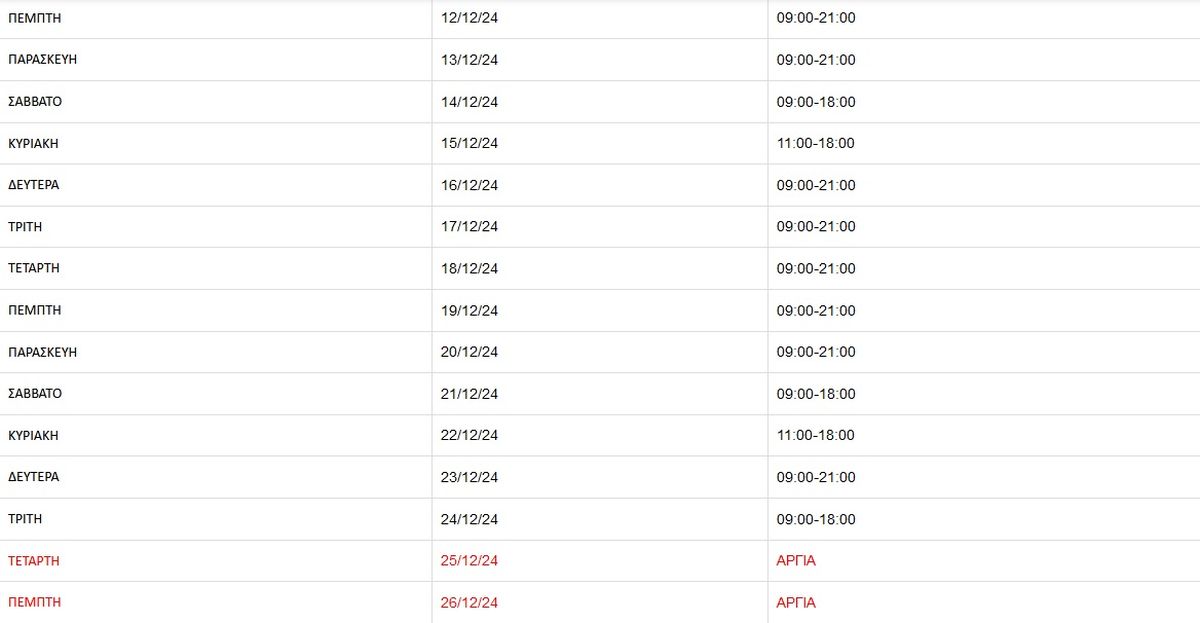
Task: Select the date 22/12/24
Action: (469, 435)
